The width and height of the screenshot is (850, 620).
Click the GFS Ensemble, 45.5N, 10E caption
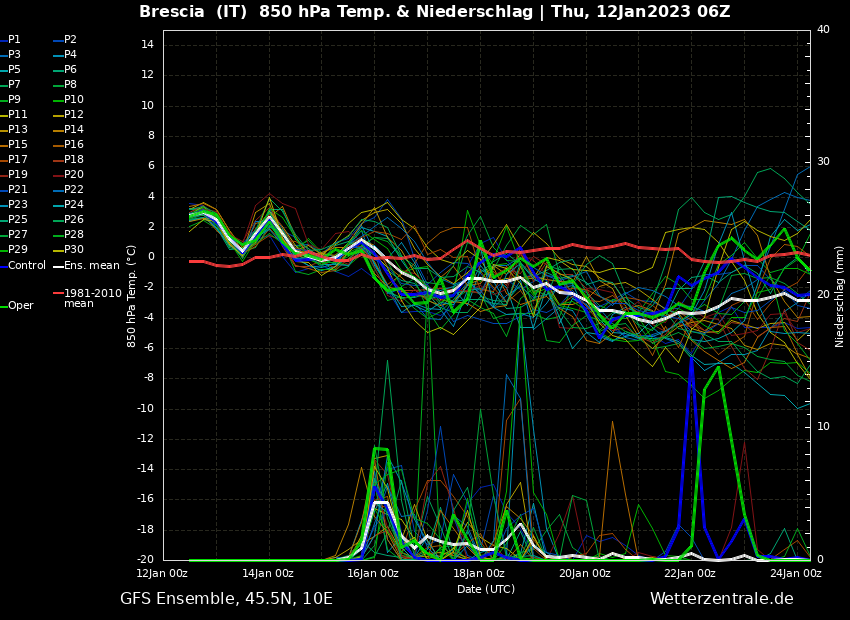226,599
